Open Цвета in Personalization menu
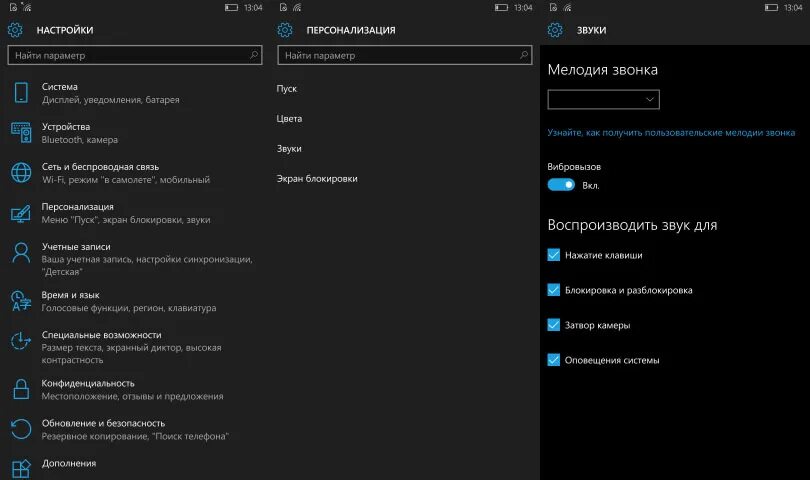Image resolution: width=810 pixels, height=480 pixels. (x=289, y=118)
